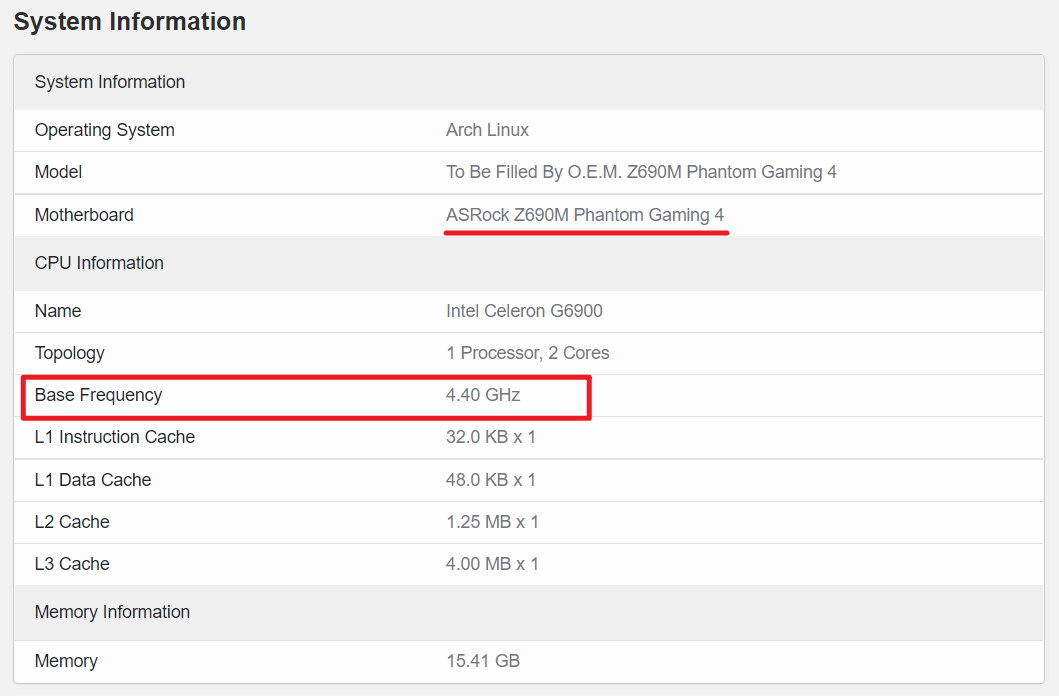
Task: Select the 4.40 GHz frequency value
Action: coord(483,395)
